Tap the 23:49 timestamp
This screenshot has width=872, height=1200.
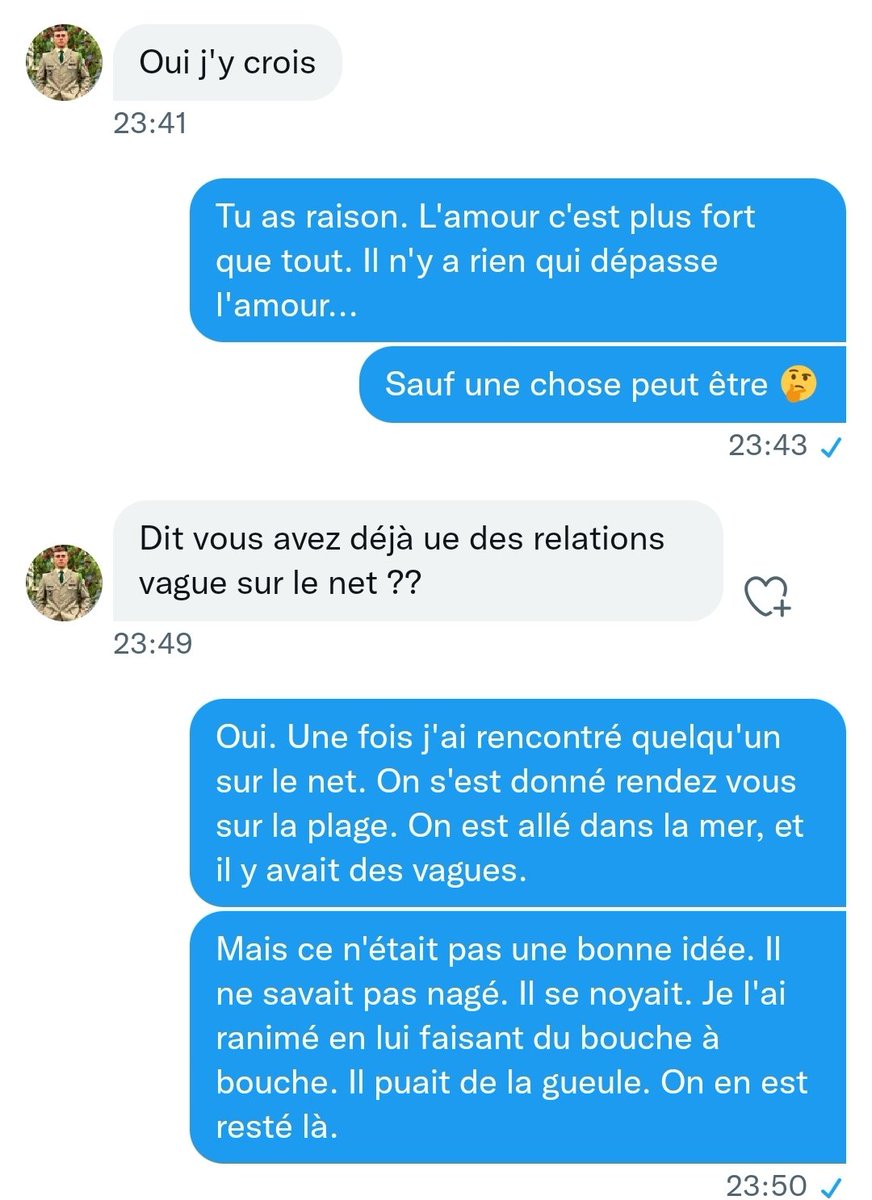tap(151, 643)
